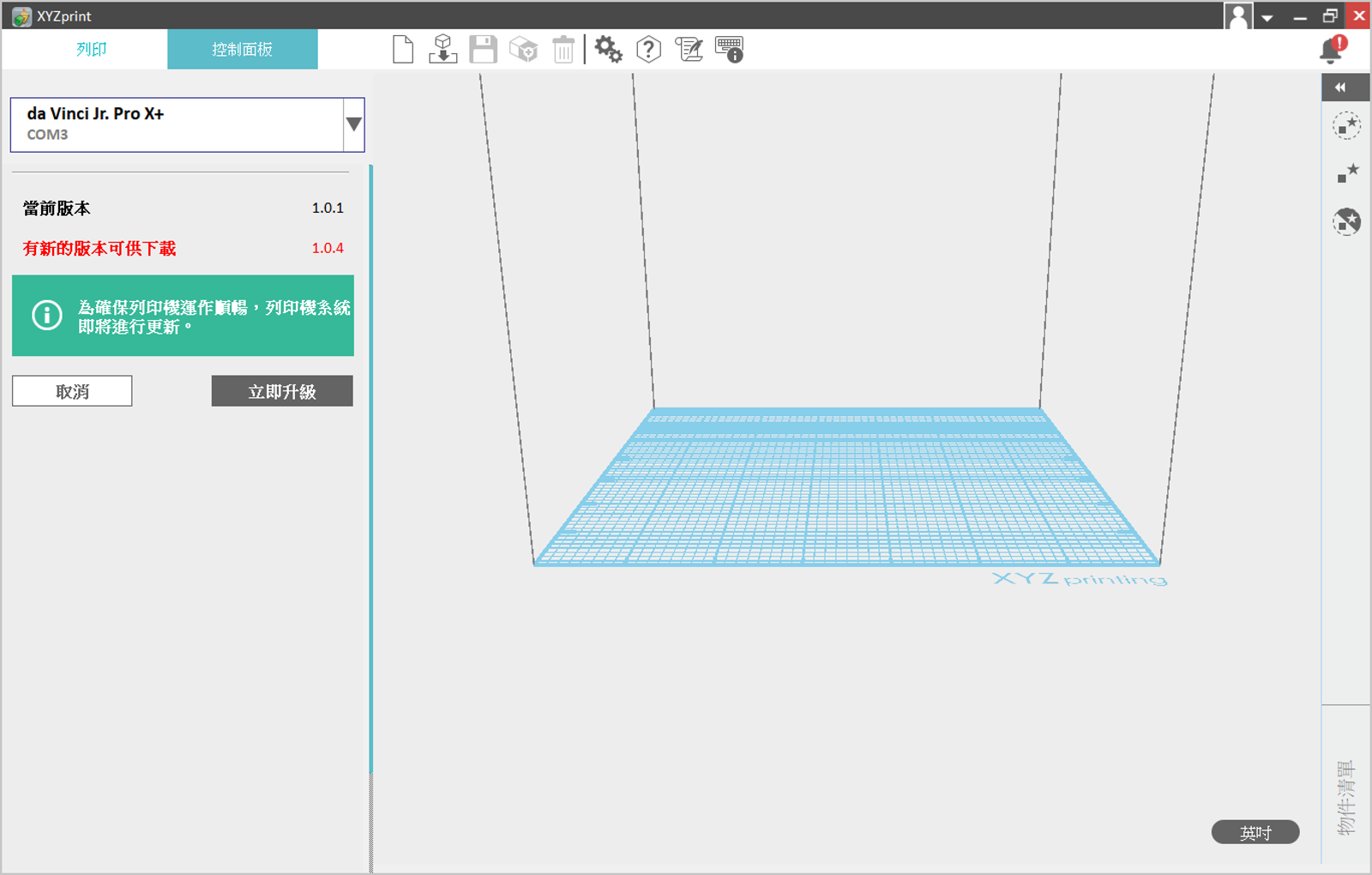
Task: Expand the da Vinci Jr. Pro X+ printer dropdown
Action: [353, 124]
